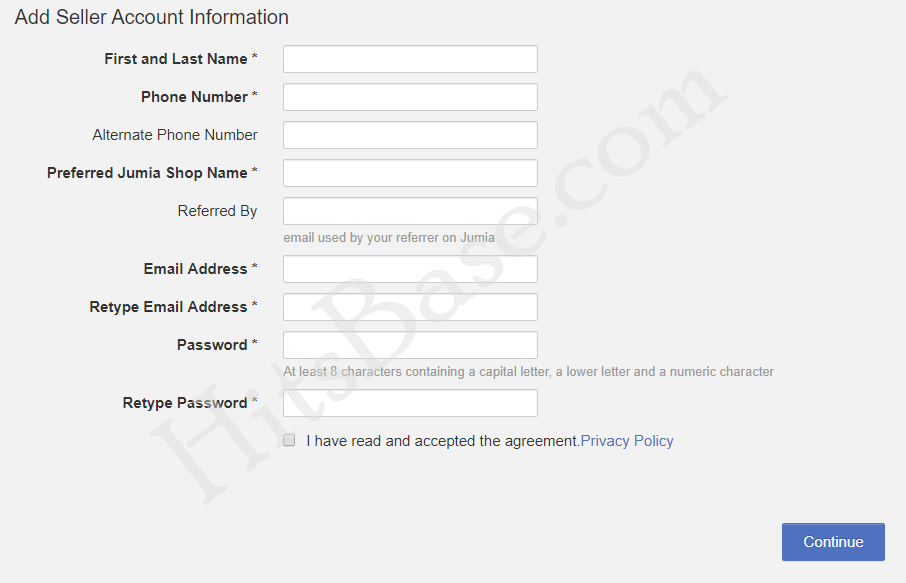906x583 pixels.
Task: Click the Retype Password field
Action: (409, 402)
